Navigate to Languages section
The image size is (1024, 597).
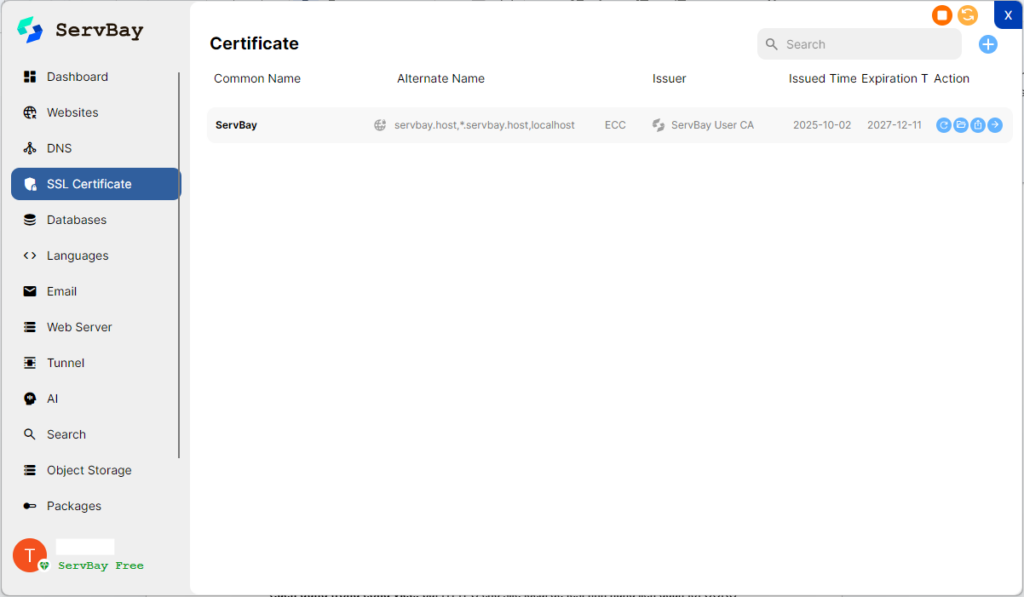tap(77, 256)
